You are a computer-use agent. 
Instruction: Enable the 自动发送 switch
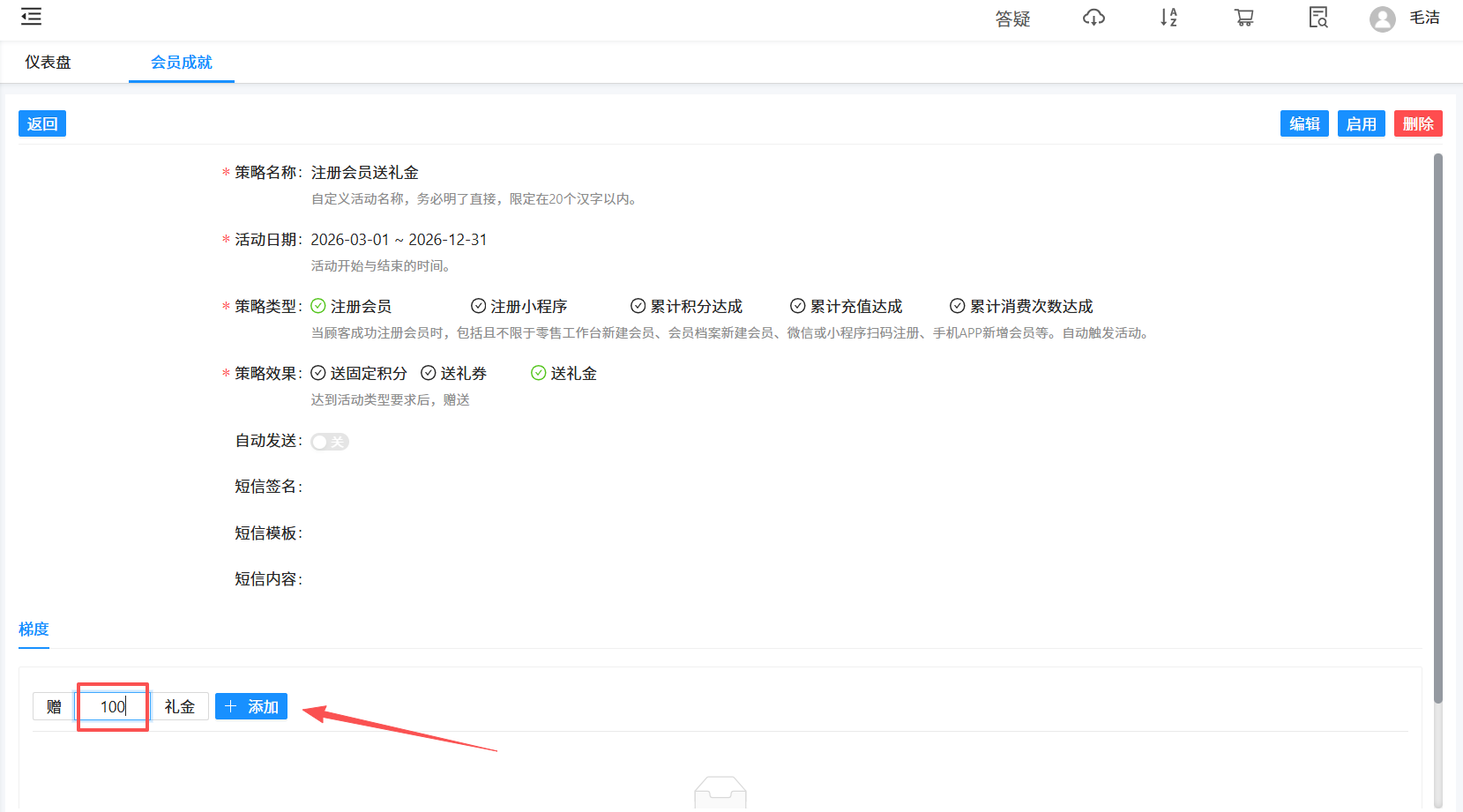coord(329,441)
